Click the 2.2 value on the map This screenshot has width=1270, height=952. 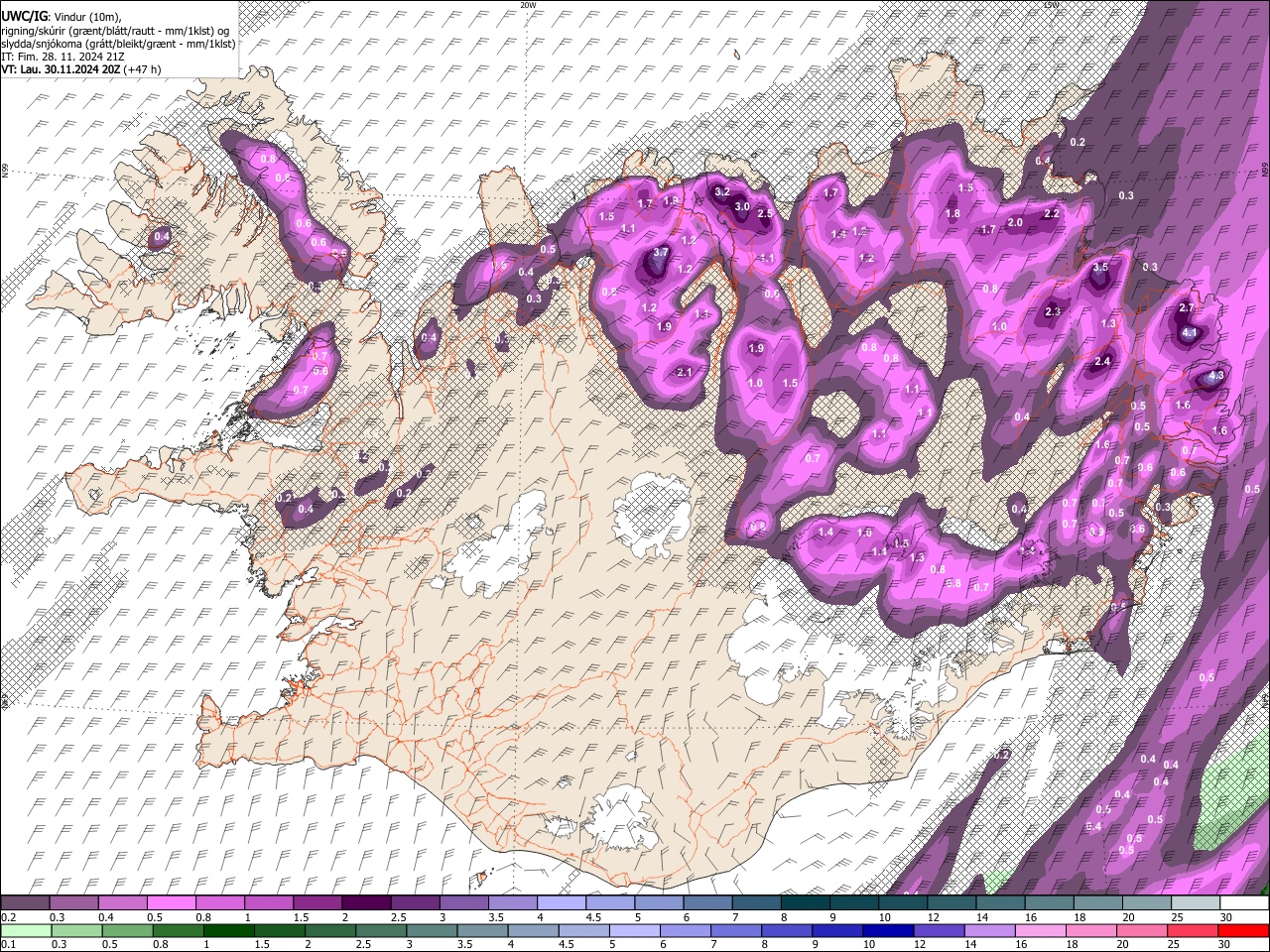coord(1052,213)
